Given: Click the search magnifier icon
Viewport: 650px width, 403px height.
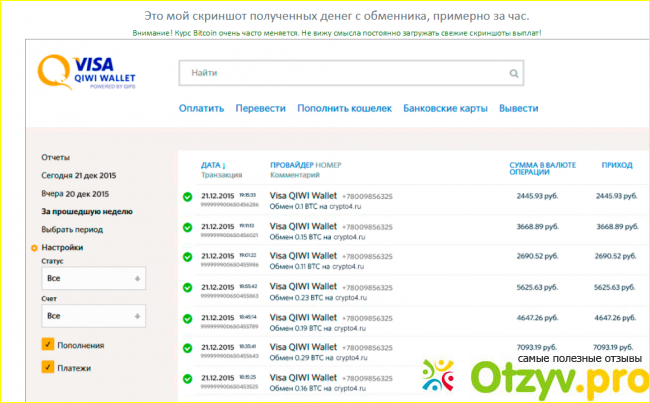Looking at the screenshot, I should point(514,73).
